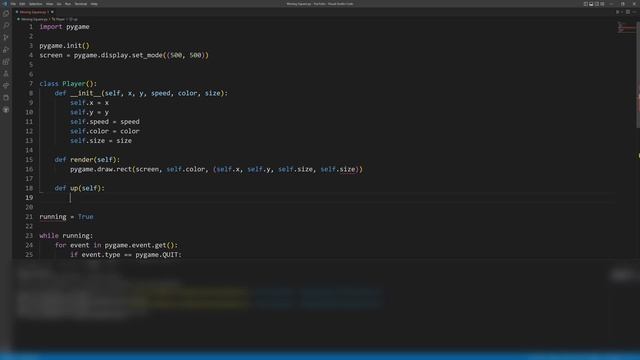
Task: Open the View menu
Action: [x=49, y=4]
